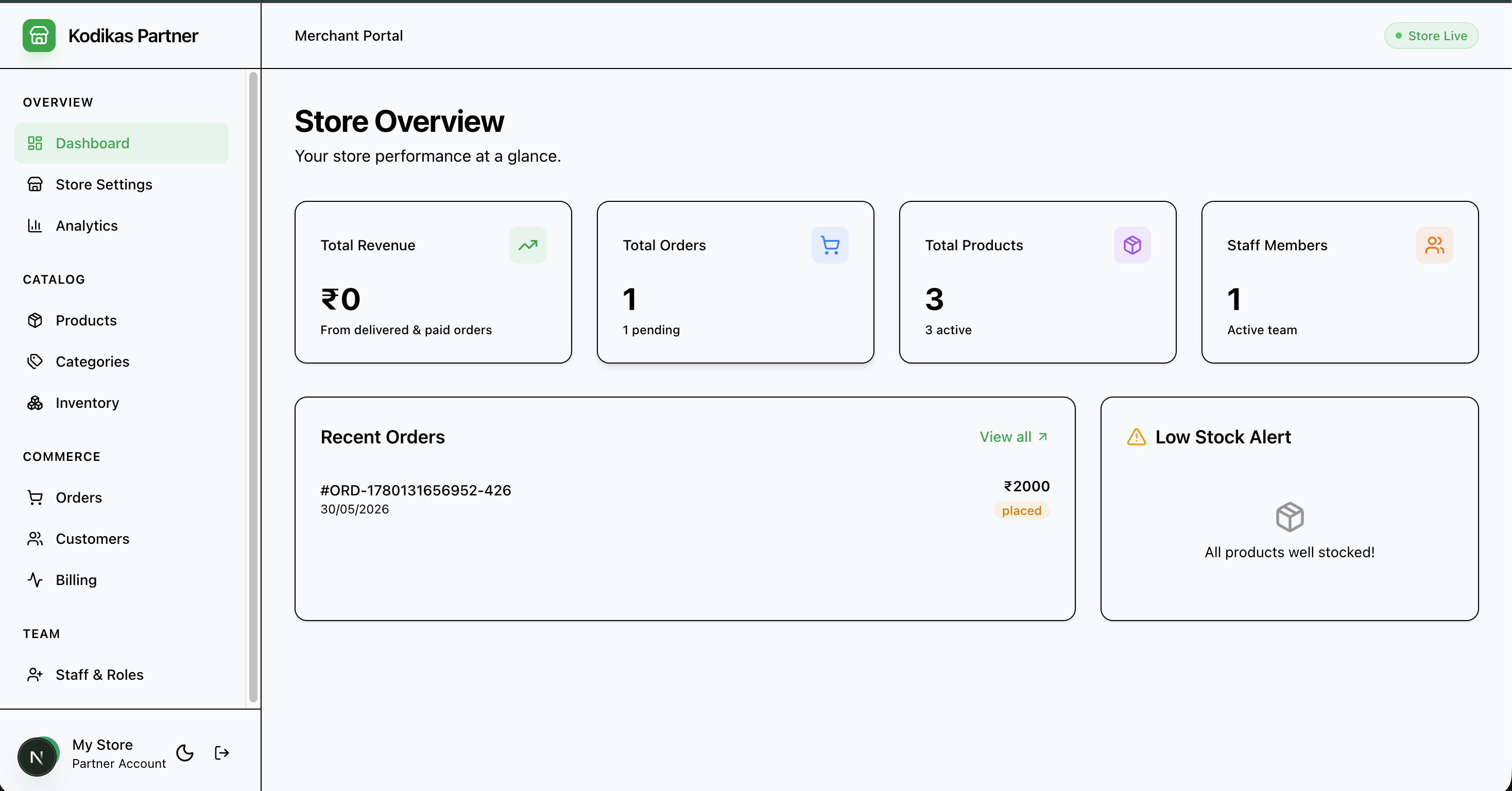Click the '3 active' text on Total Products

click(948, 330)
